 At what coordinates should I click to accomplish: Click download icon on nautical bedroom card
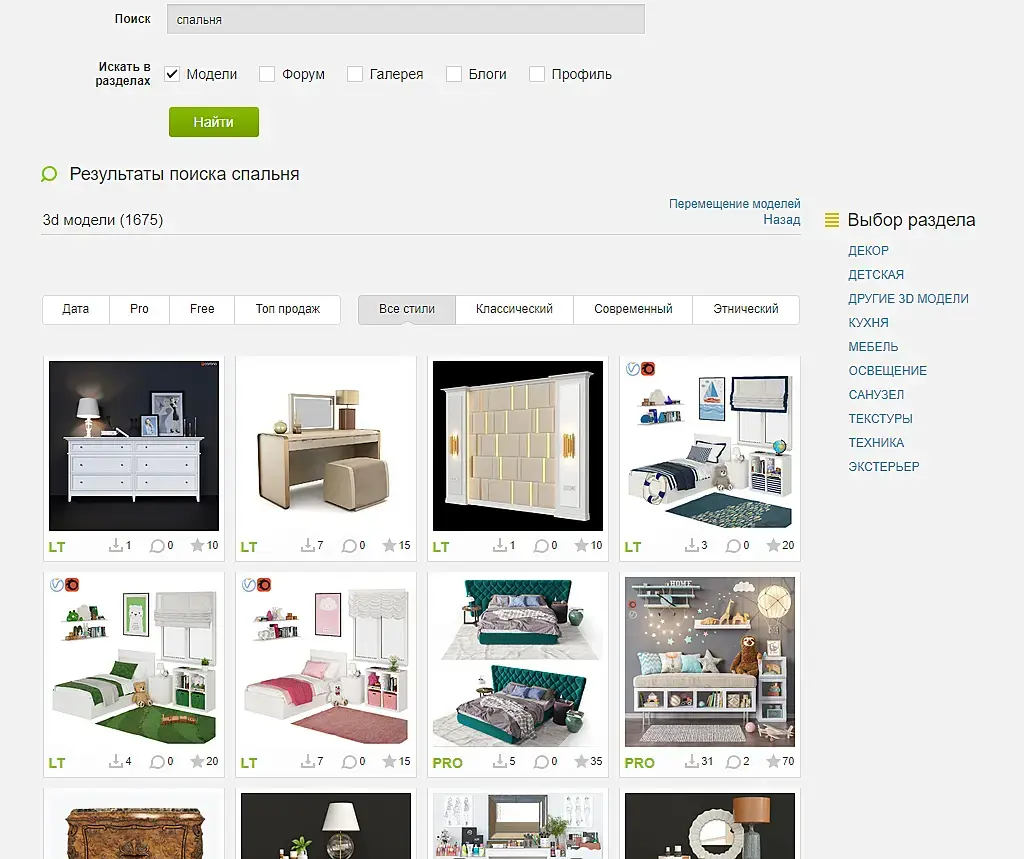[x=692, y=545]
